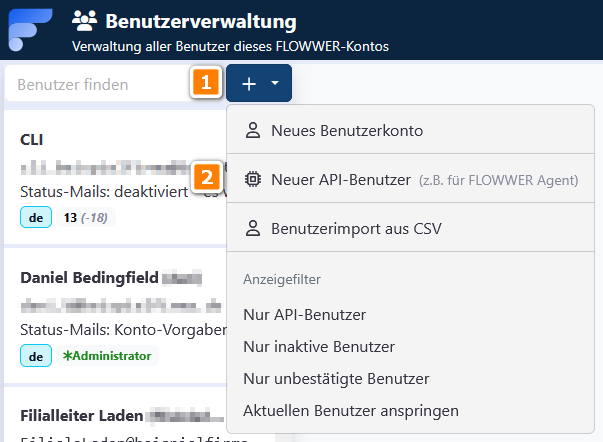603x442 pixels.
Task: Select the Filialleiter Laden user entry
Action: tap(82, 414)
